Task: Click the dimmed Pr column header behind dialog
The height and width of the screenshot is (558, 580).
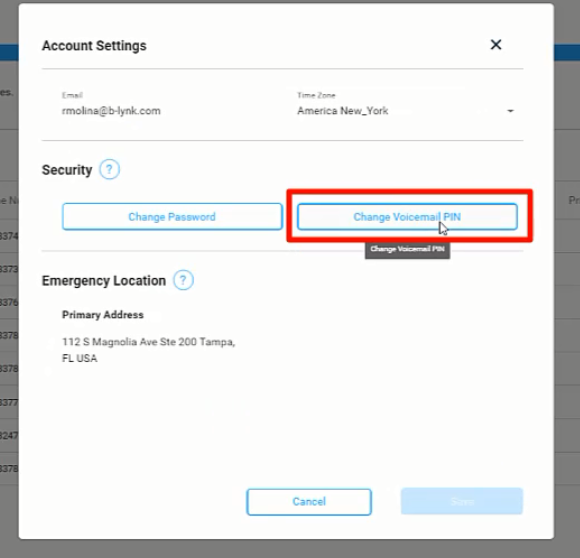Action: [574, 200]
